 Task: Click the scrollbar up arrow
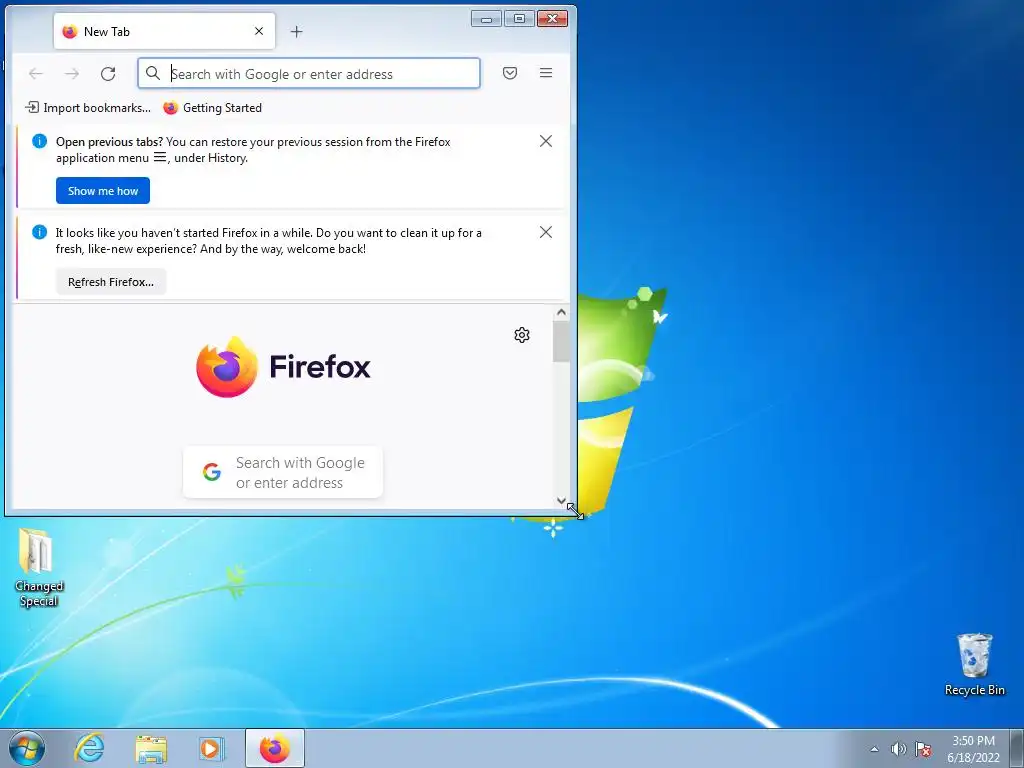pyautogui.click(x=561, y=313)
